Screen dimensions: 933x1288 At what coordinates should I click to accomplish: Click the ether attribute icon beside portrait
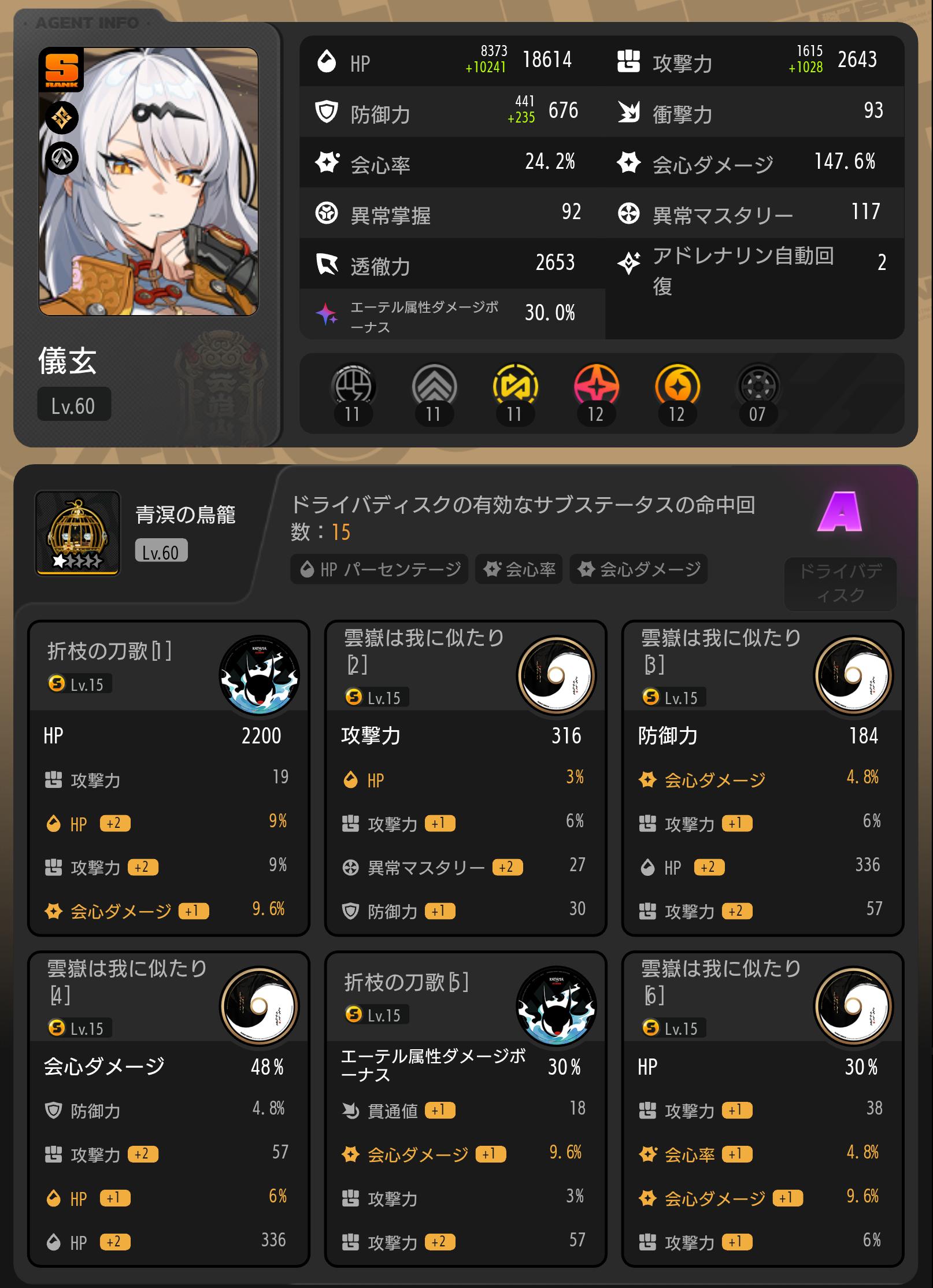click(x=62, y=118)
